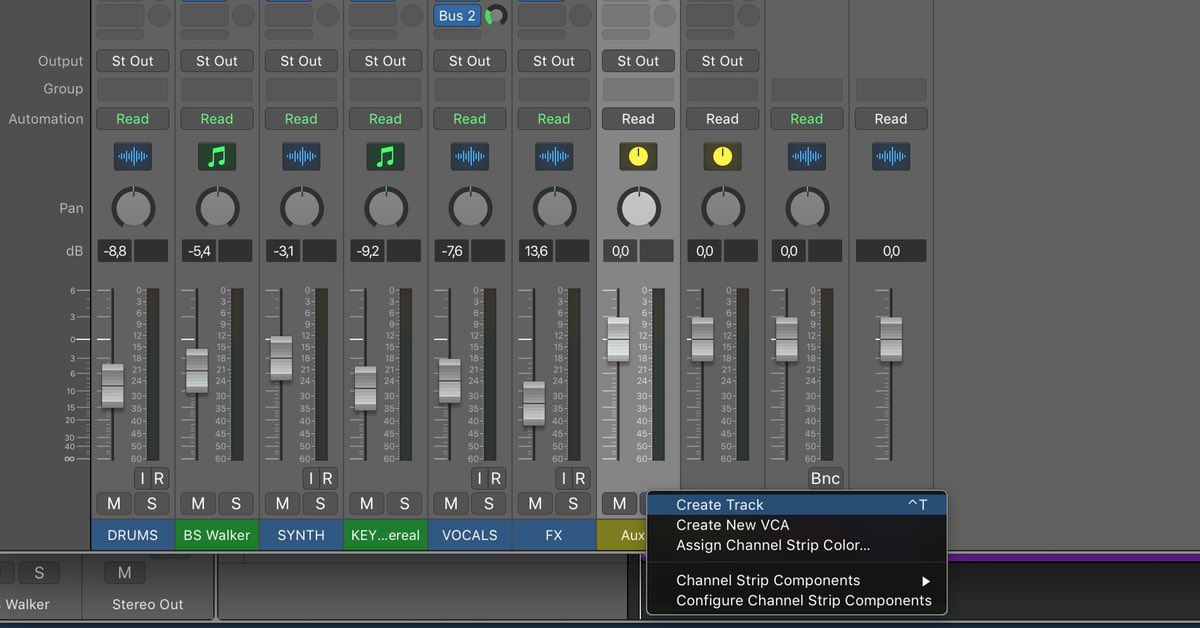Screen dimensions: 1200x628
Task: Click the FX channel volume fader
Action: click(x=534, y=404)
